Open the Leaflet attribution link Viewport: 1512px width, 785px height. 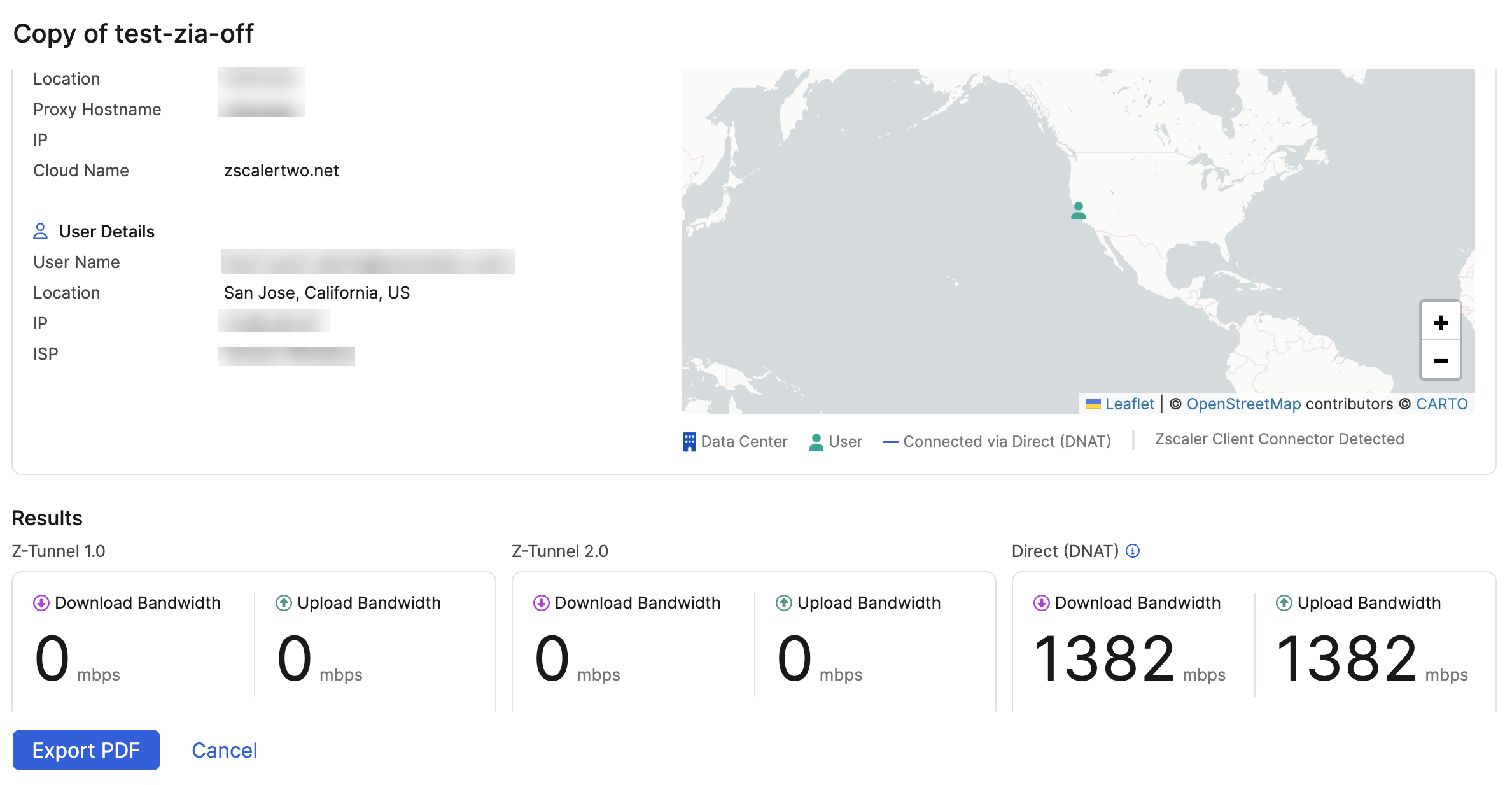[1130, 404]
